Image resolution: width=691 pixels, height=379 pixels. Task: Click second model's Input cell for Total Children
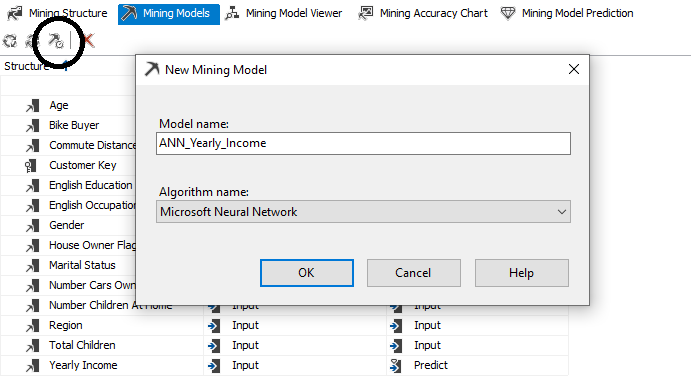[477, 346]
